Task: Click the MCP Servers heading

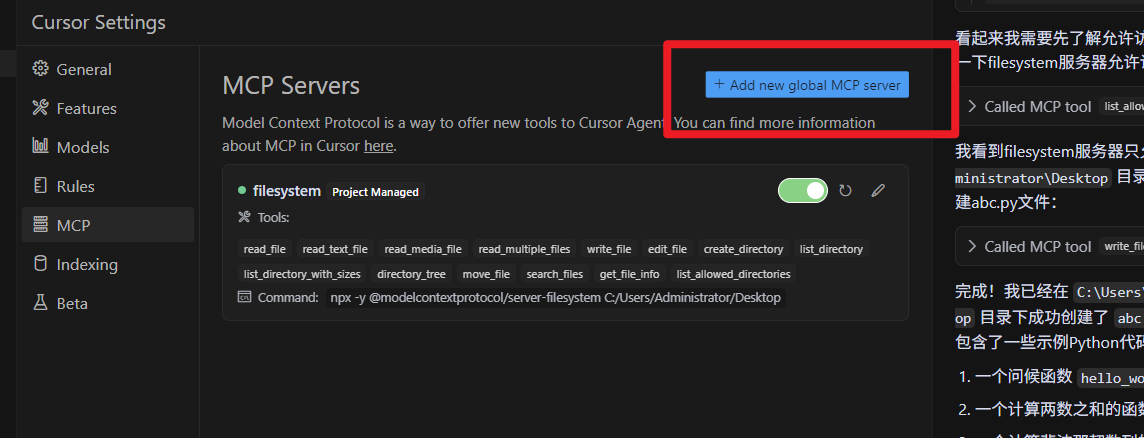Action: point(291,85)
